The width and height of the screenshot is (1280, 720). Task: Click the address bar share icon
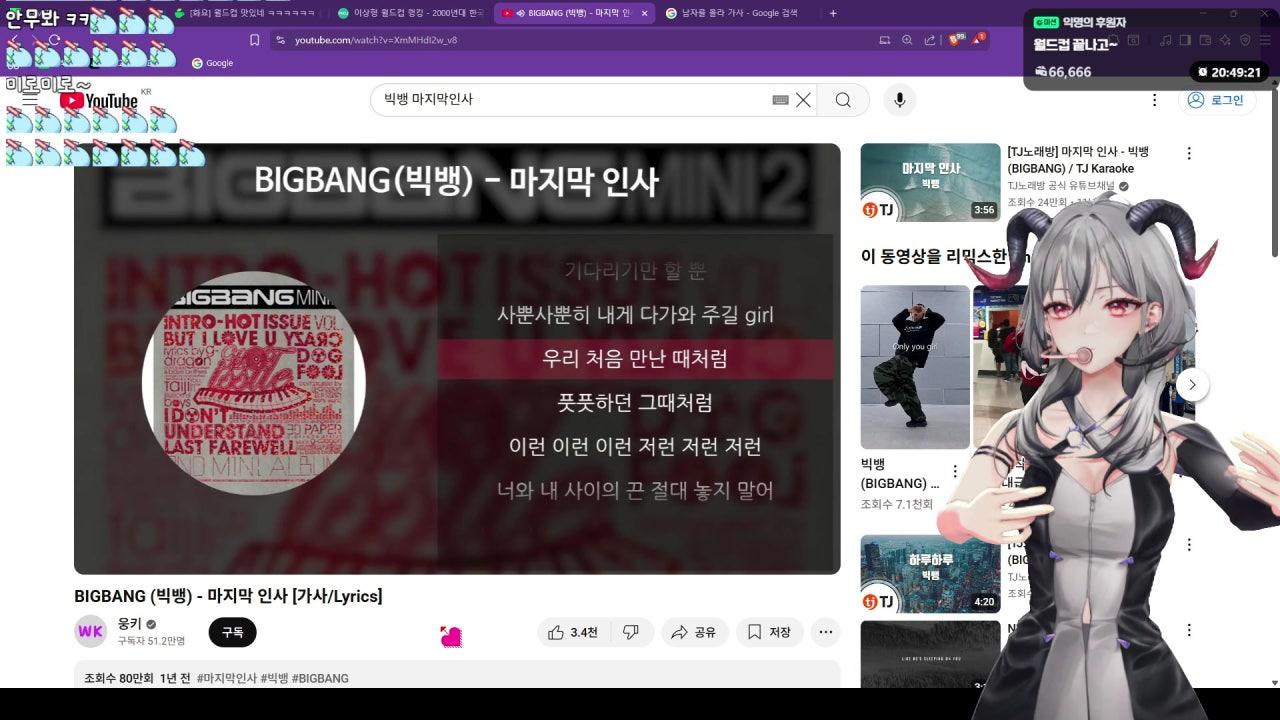coord(930,40)
